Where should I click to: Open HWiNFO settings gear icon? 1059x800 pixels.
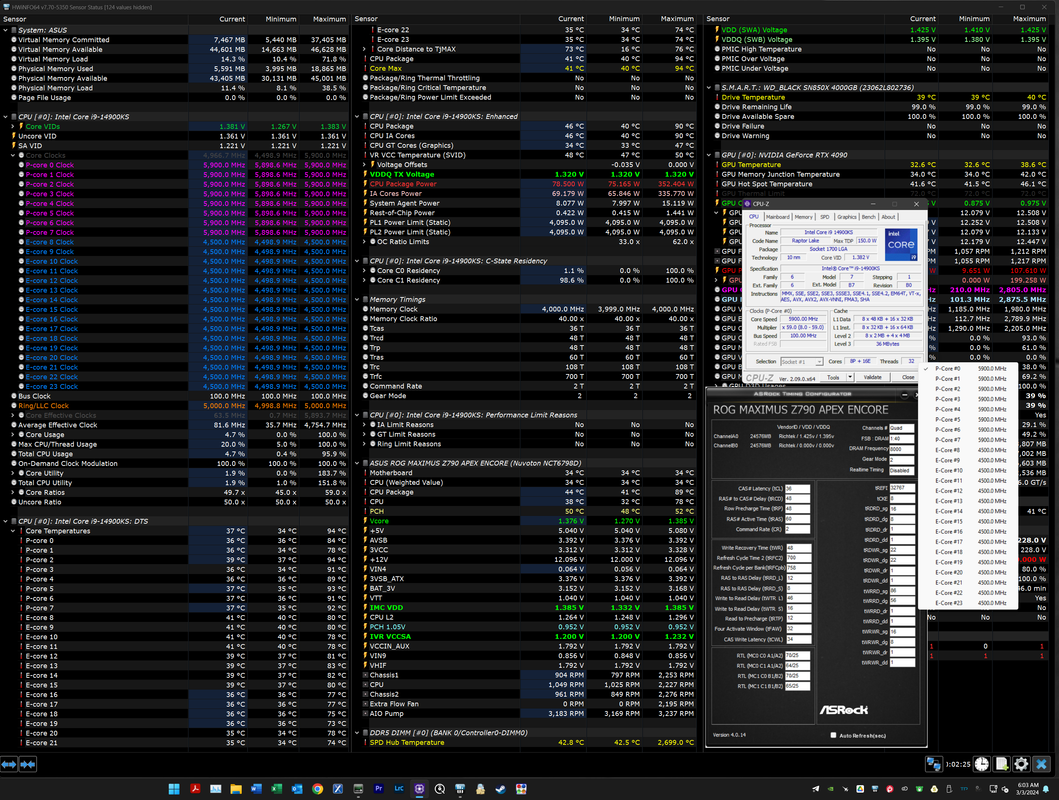click(x=1021, y=764)
